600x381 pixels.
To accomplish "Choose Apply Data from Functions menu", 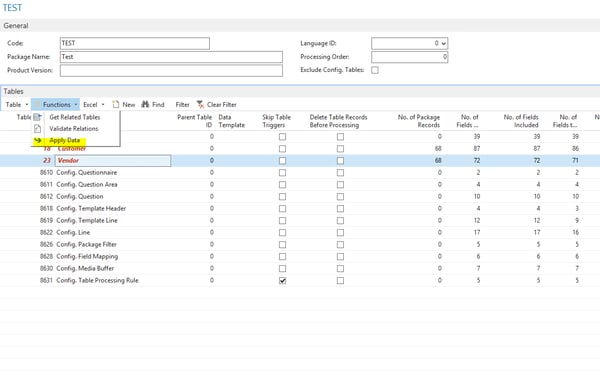I will (x=64, y=140).
